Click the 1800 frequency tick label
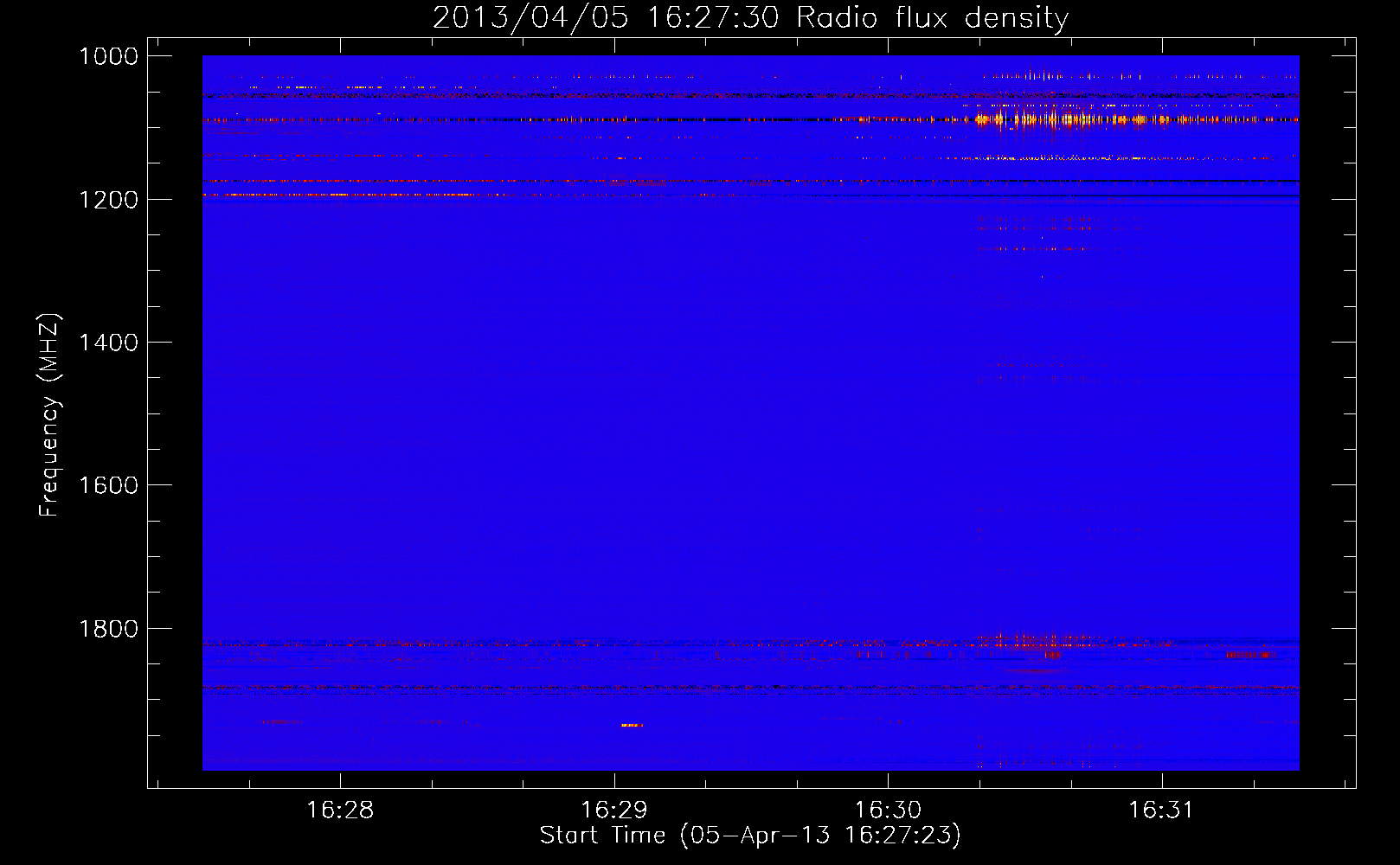This screenshot has width=1400, height=865. click(108, 629)
